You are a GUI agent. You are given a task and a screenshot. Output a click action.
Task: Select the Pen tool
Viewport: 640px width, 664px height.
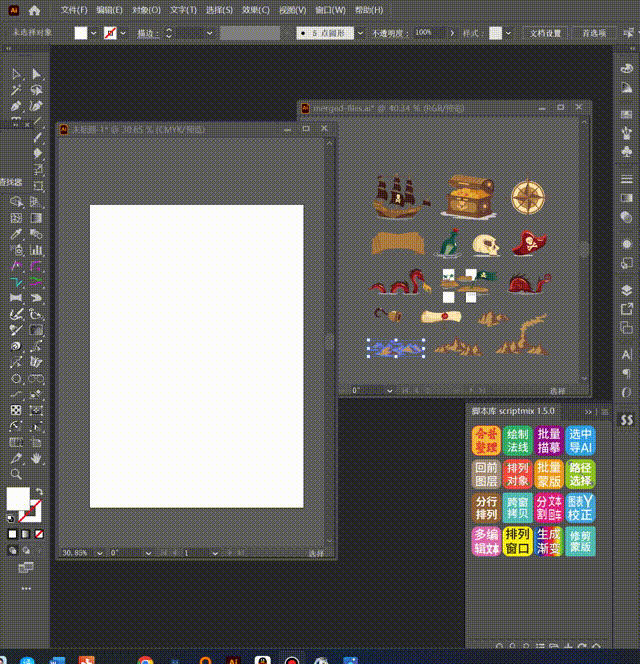16,106
